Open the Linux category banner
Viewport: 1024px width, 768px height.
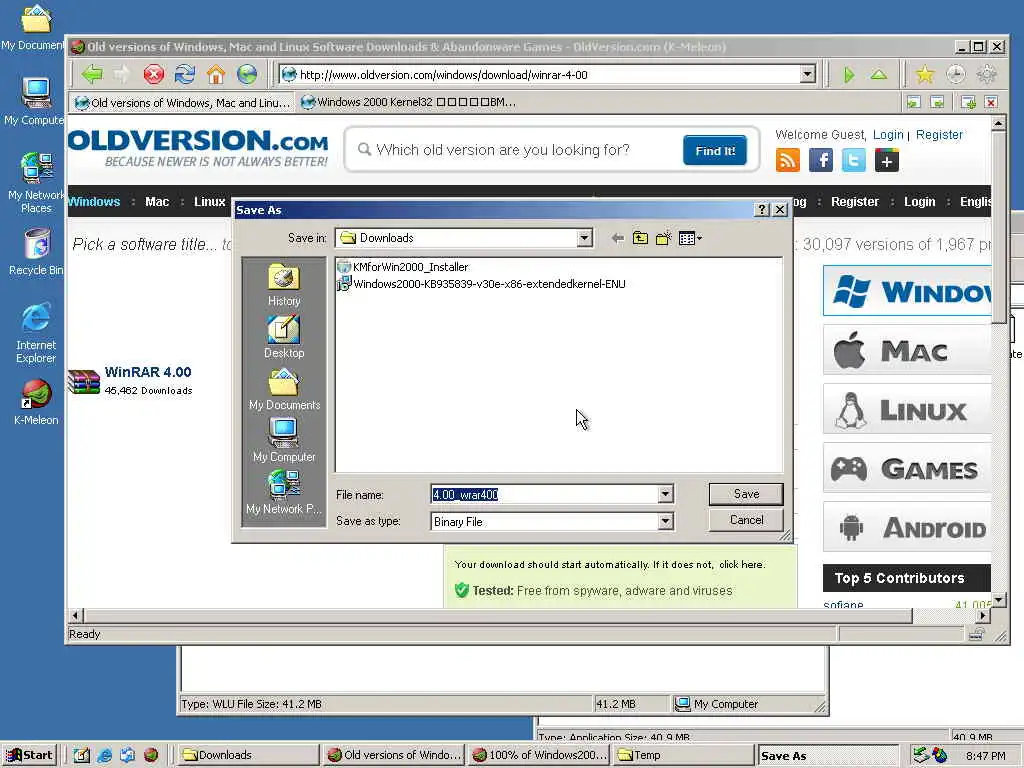(x=907, y=410)
